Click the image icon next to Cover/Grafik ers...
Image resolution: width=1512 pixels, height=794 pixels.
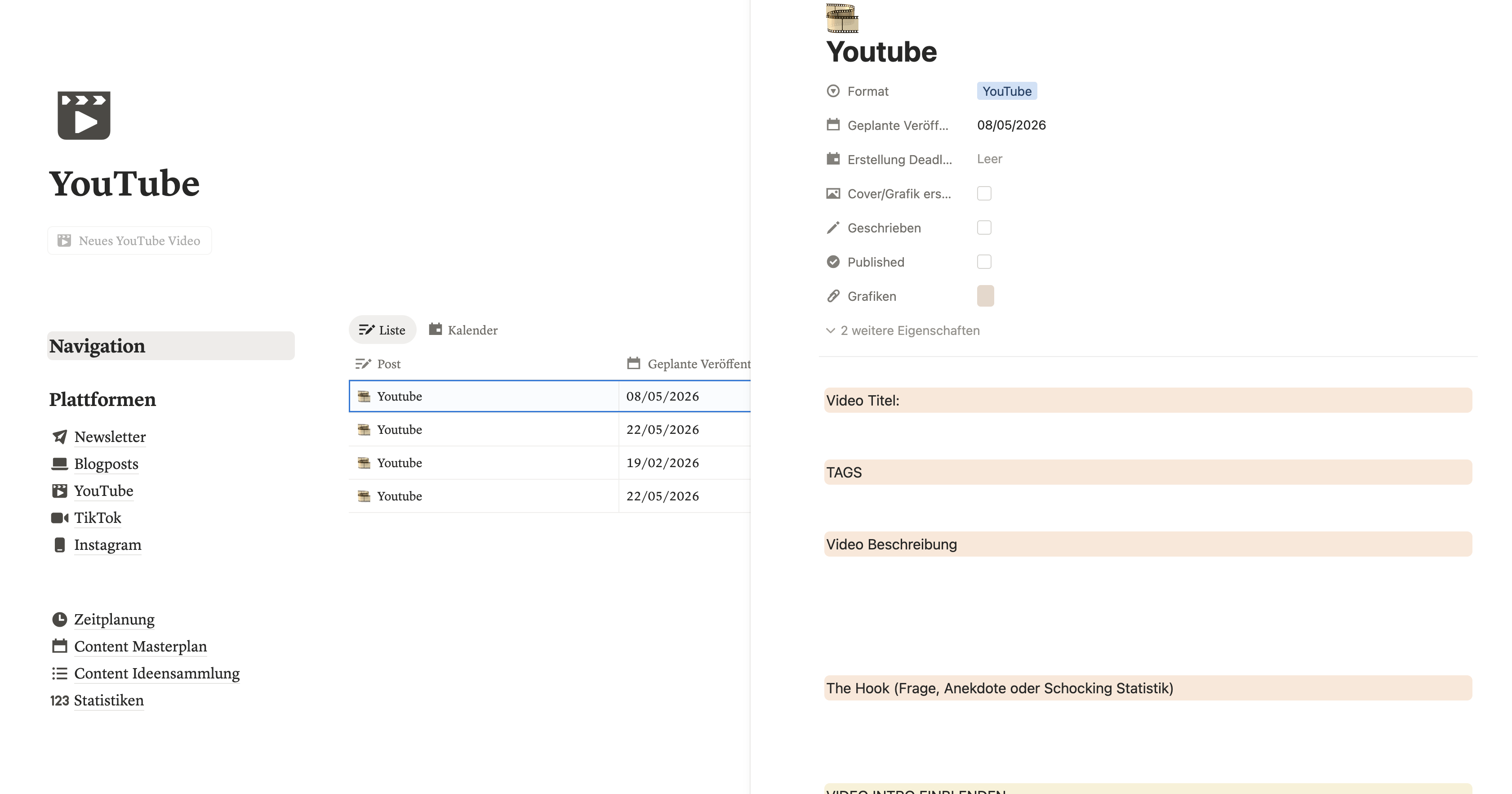833,194
